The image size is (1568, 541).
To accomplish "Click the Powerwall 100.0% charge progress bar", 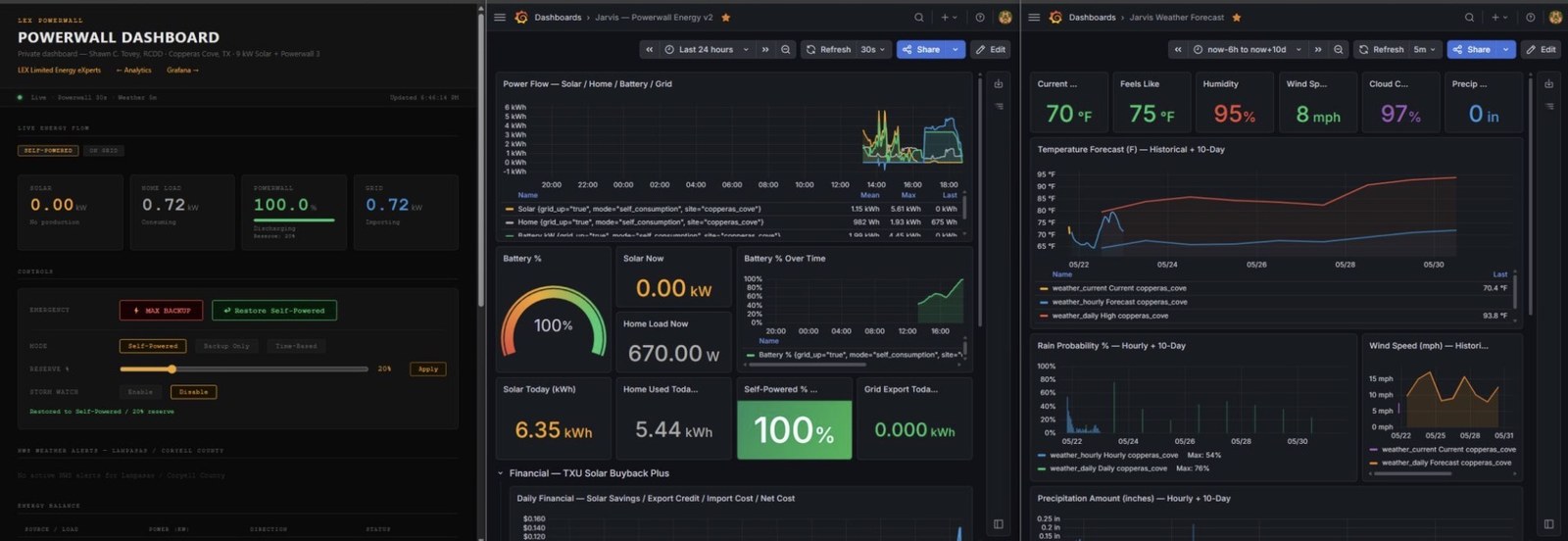I will (x=294, y=221).
